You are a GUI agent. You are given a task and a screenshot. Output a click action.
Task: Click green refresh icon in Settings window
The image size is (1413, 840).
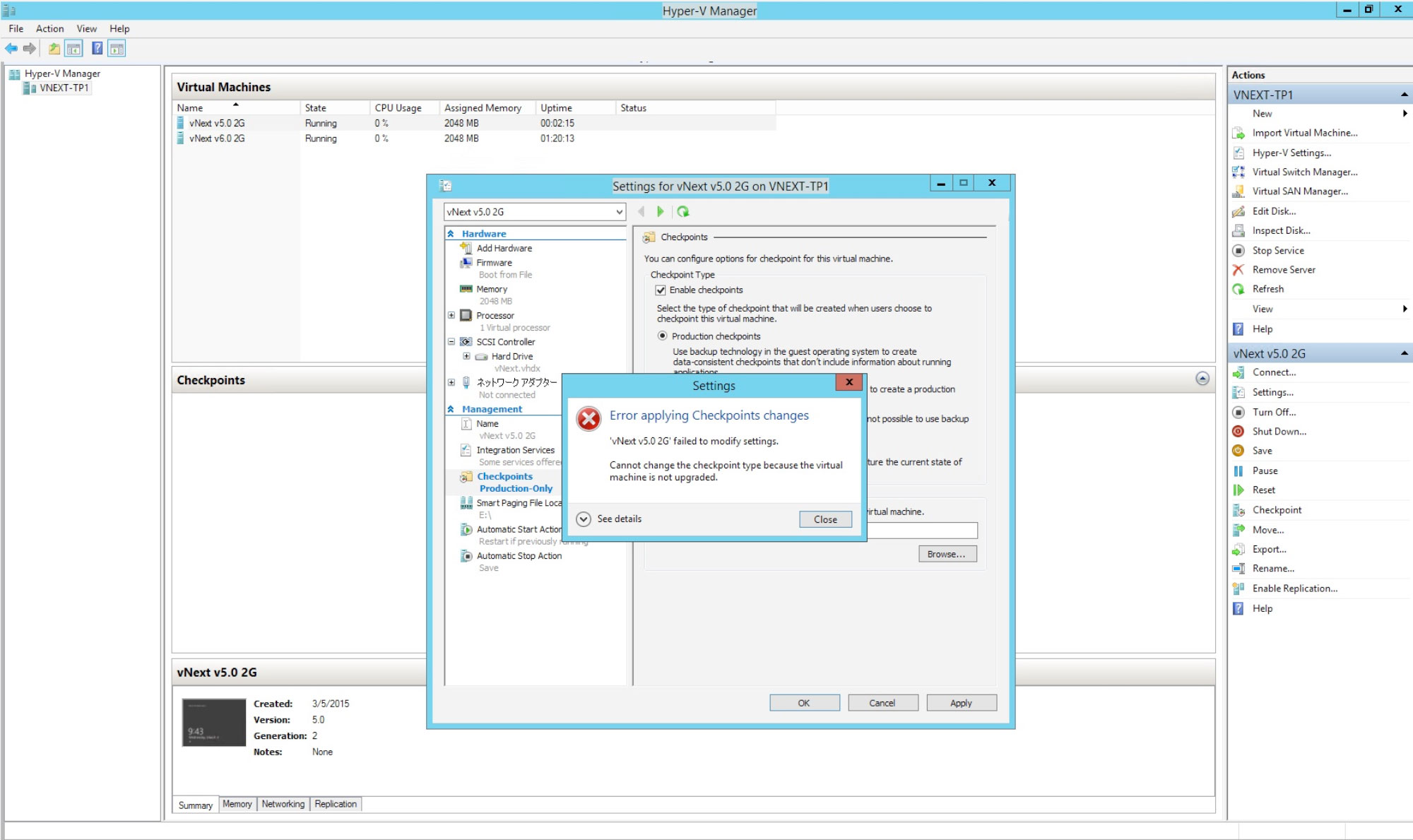[683, 211]
